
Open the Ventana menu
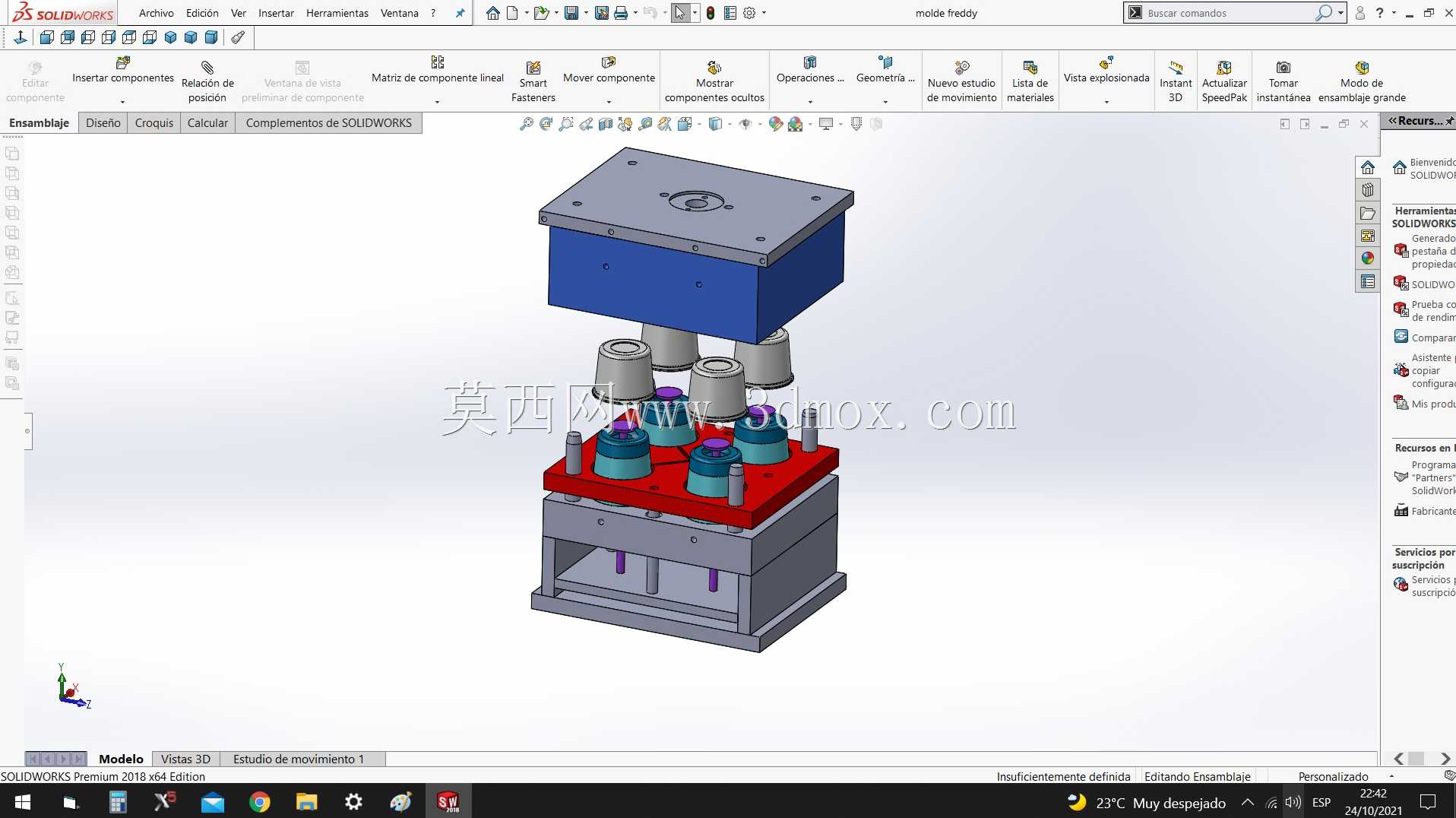400,13
